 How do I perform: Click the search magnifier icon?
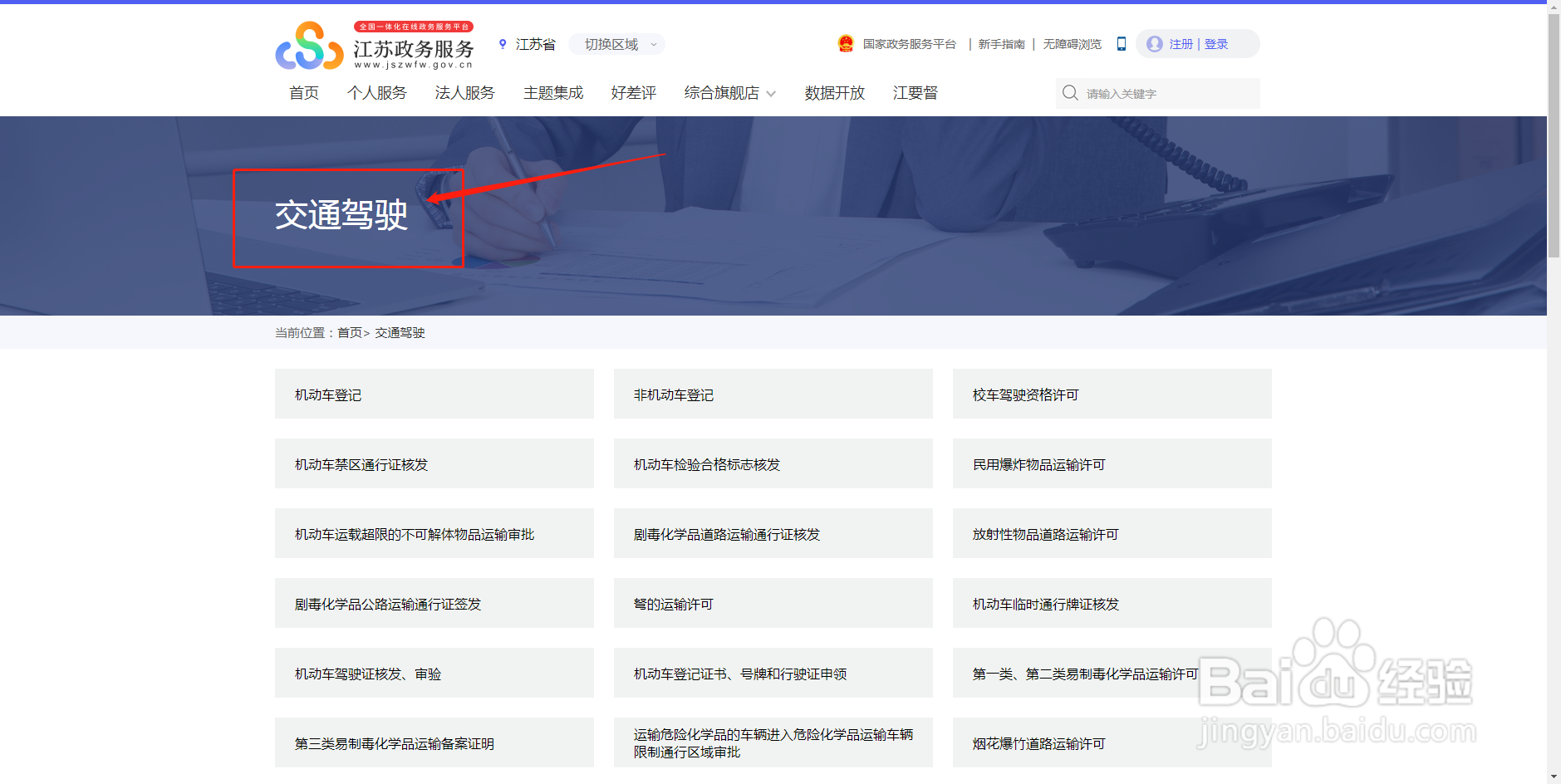pyautogui.click(x=1070, y=93)
